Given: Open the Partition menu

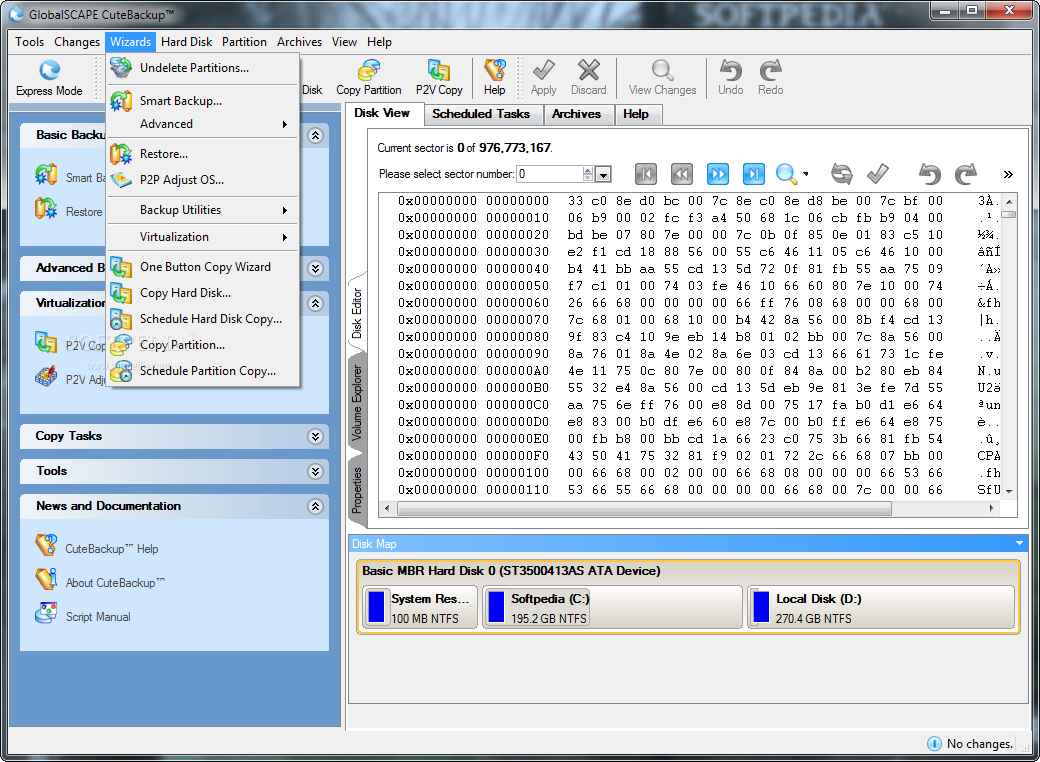Looking at the screenshot, I should 244,42.
